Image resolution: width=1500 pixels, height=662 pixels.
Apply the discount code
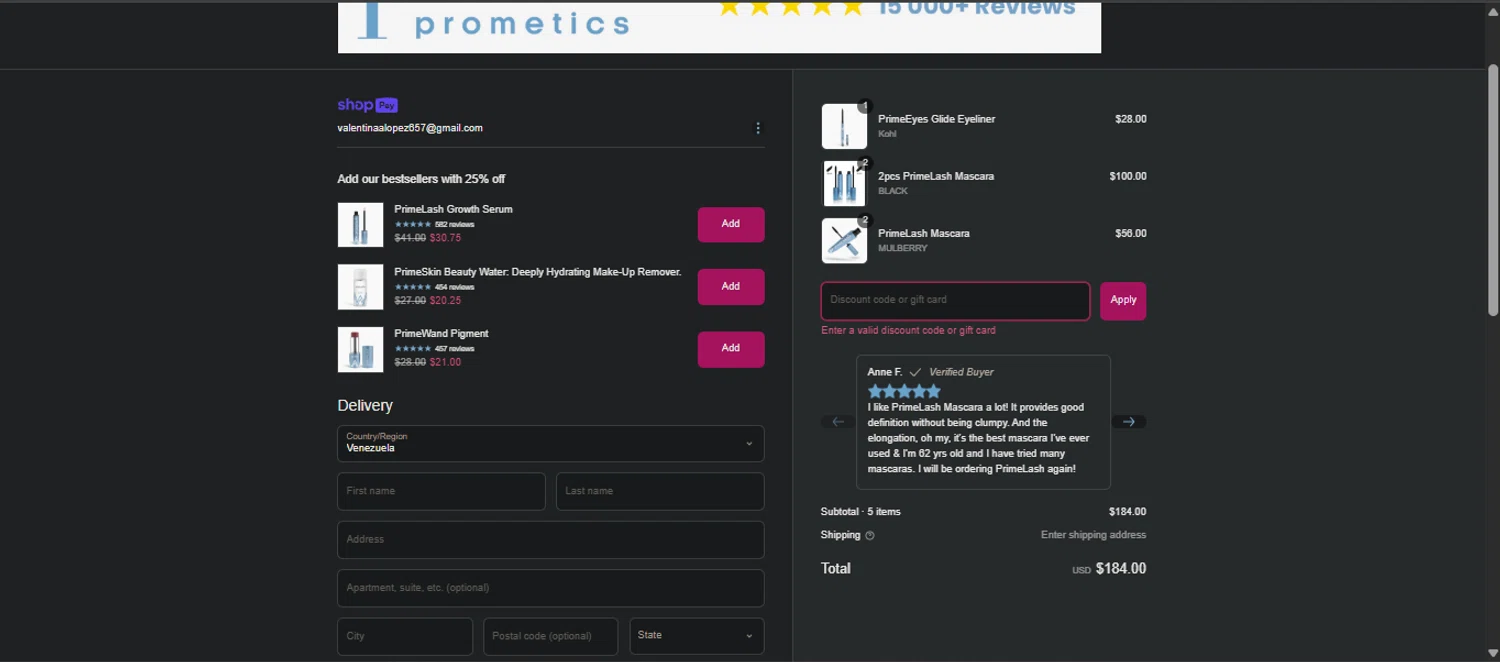coord(1123,301)
